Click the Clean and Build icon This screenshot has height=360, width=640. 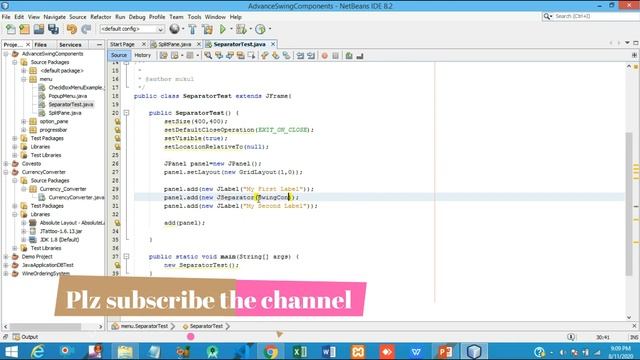click(x=207, y=29)
